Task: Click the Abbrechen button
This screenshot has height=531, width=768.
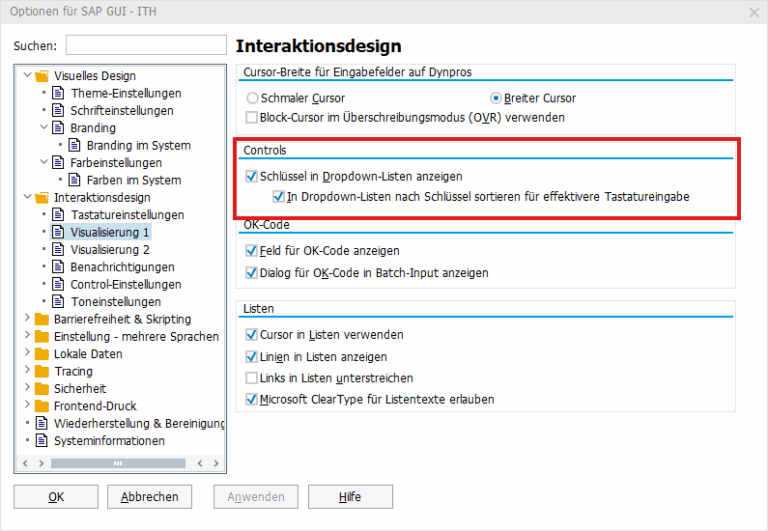Action: click(149, 497)
